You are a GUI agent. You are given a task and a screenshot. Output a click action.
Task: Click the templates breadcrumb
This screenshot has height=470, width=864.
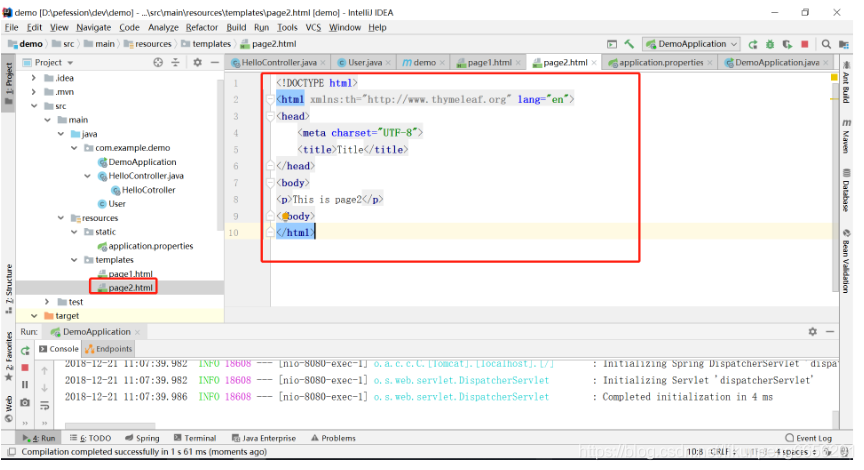pos(206,44)
